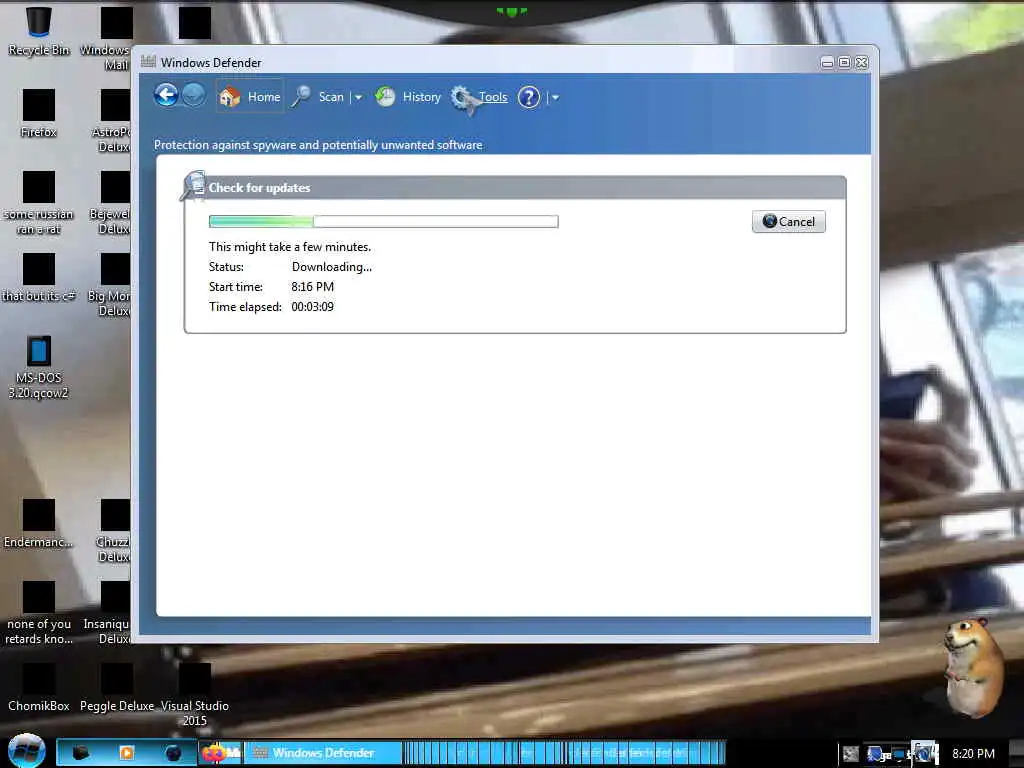The width and height of the screenshot is (1024, 768).
Task: Click the magnifier icon beside Scan
Action: tap(300, 97)
